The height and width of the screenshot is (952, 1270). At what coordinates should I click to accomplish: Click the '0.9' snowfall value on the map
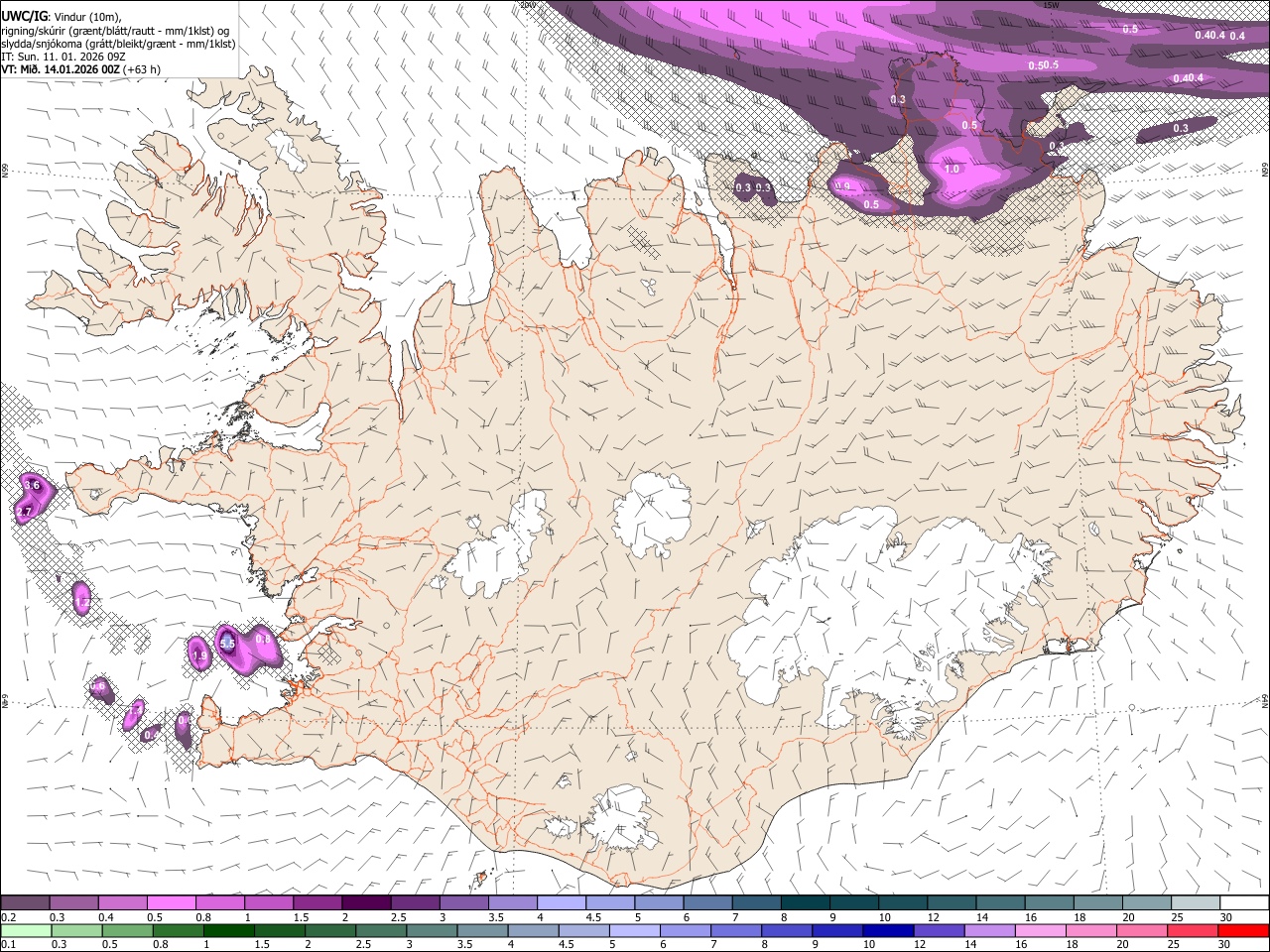click(x=843, y=185)
